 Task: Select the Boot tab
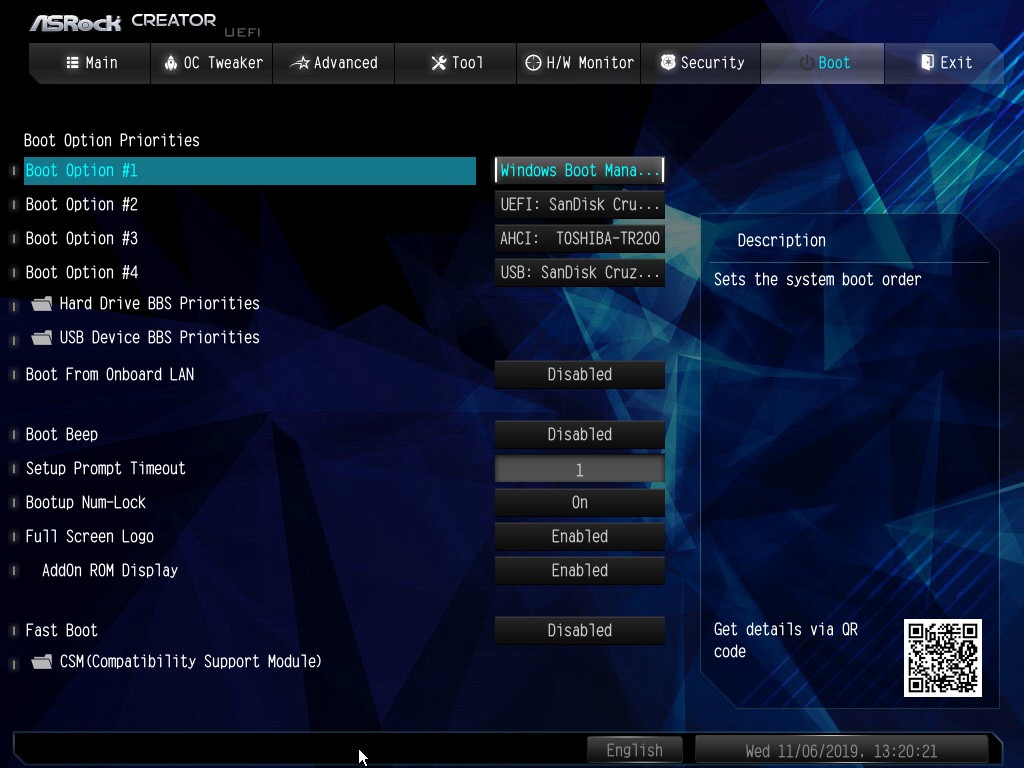(x=823, y=63)
